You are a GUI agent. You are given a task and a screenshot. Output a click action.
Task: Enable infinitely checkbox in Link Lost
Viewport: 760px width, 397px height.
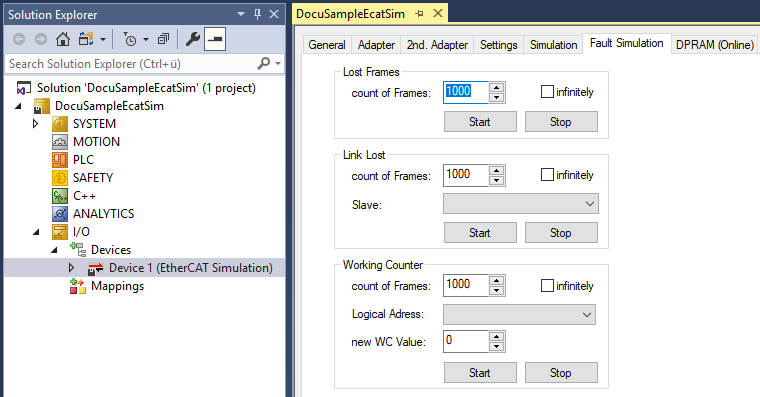tap(547, 175)
